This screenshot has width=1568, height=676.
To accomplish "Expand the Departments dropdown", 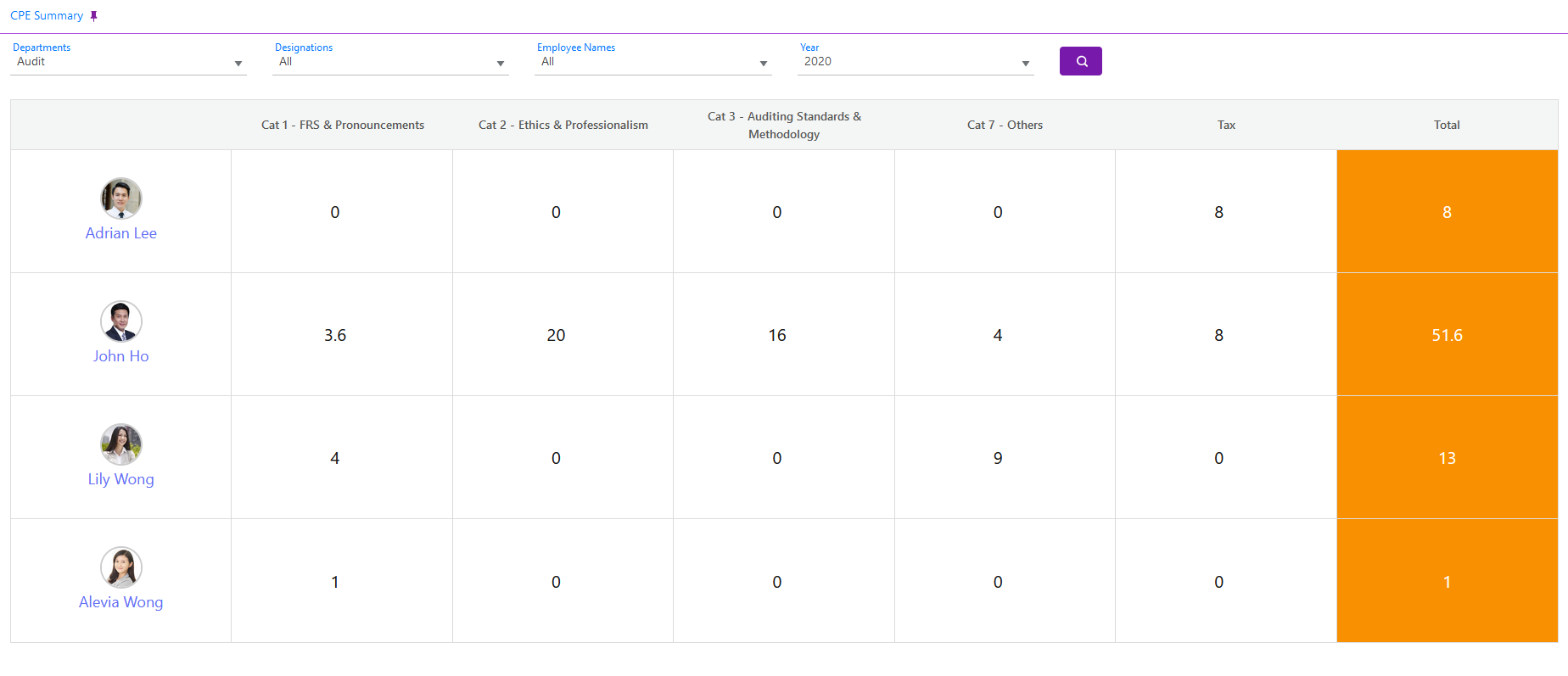I will (128, 62).
